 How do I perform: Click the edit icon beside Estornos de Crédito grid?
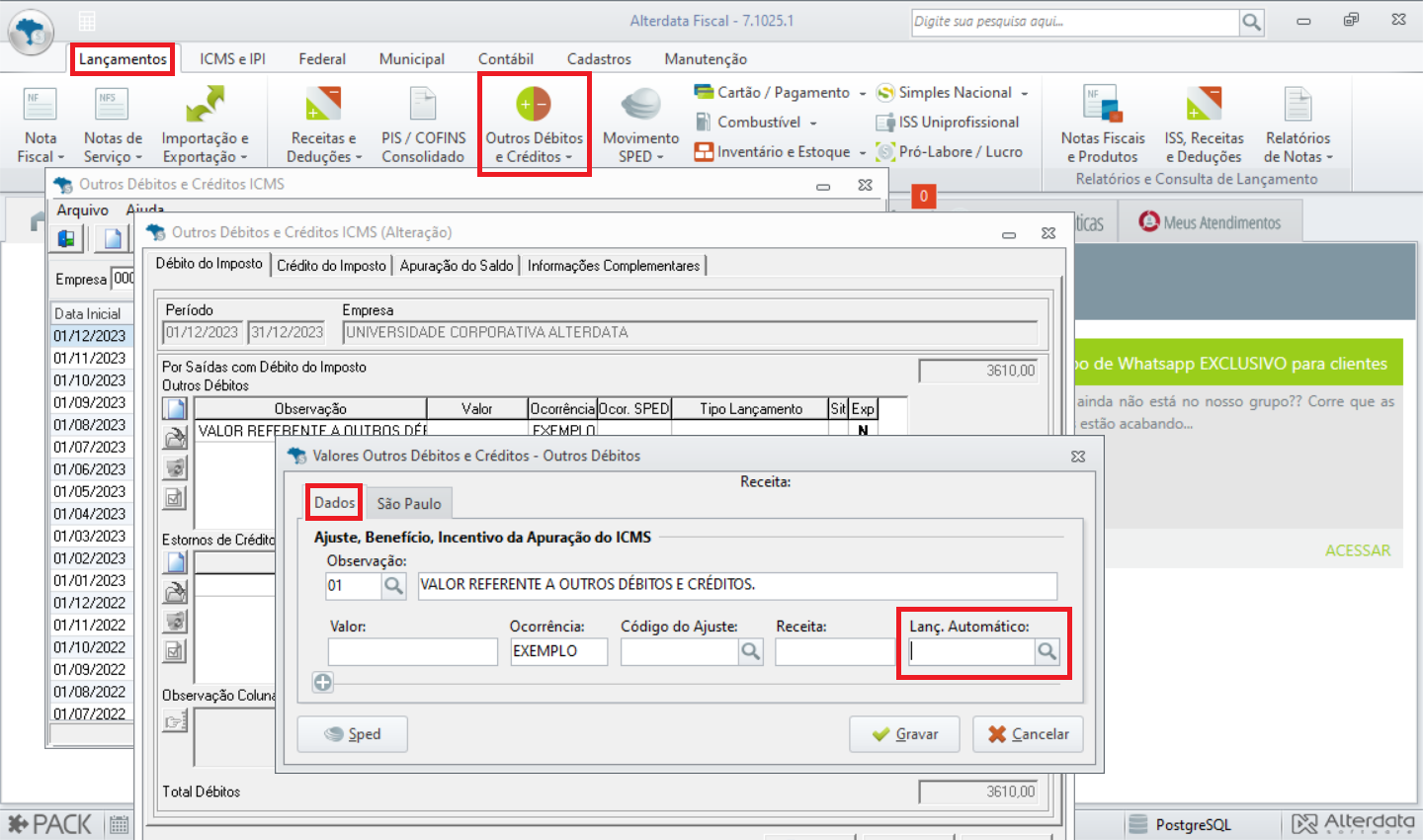pyautogui.click(x=176, y=592)
